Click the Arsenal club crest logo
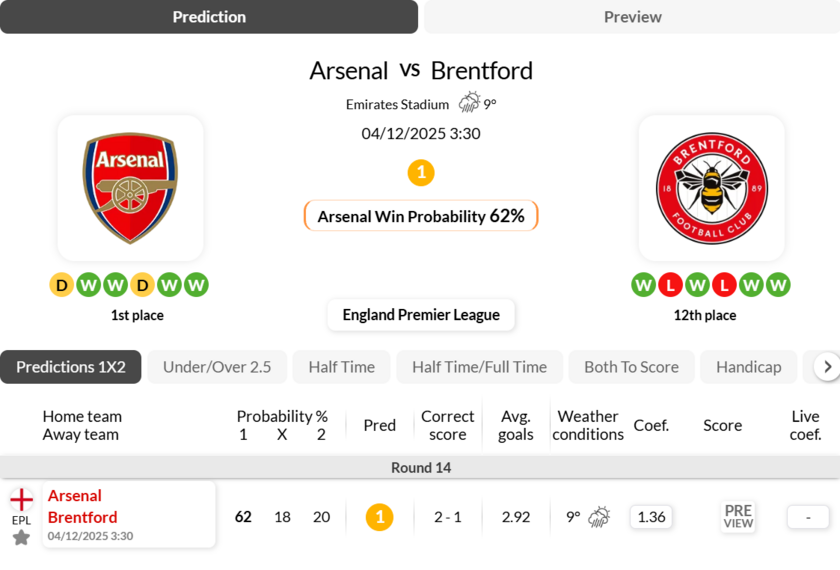 pyautogui.click(x=130, y=188)
